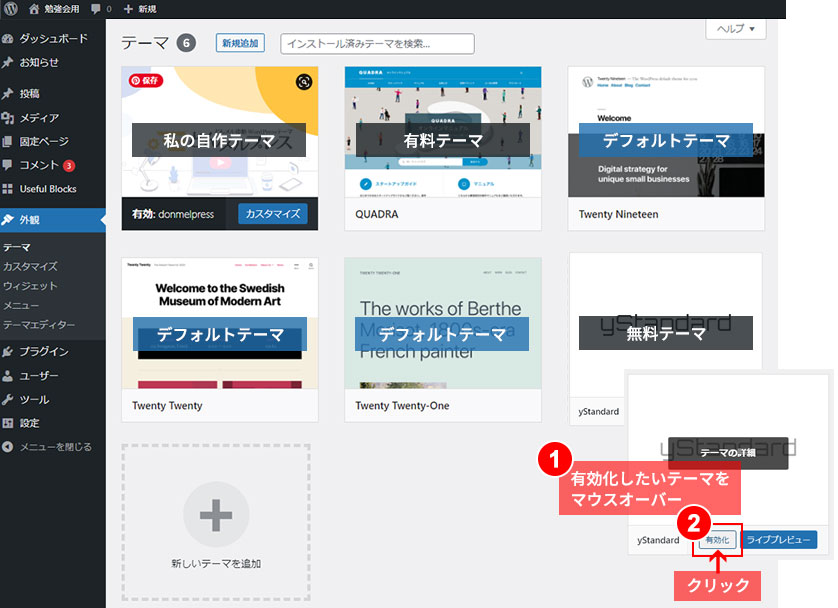Screen dimensions: 838x608
Task: Click the カスタマイズ button on donmelpress theme
Action: tap(273, 214)
